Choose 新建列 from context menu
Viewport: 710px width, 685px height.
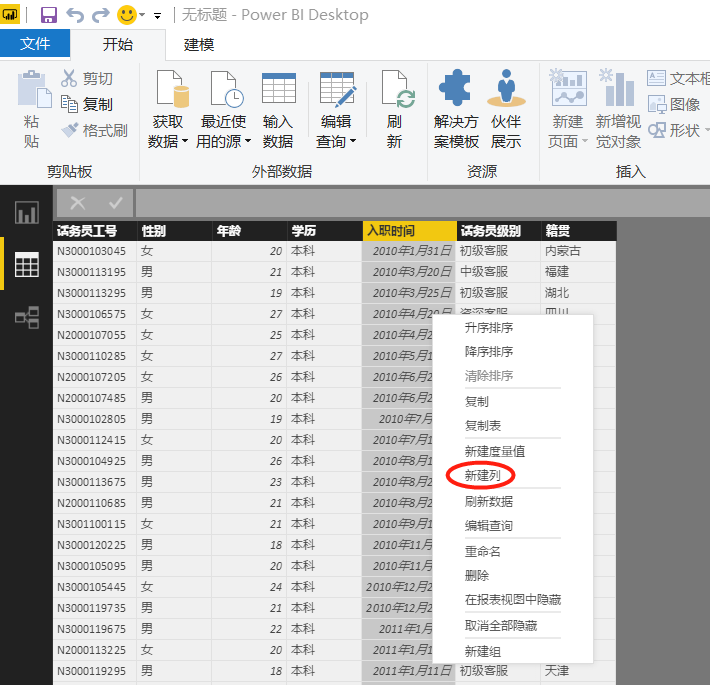point(483,475)
